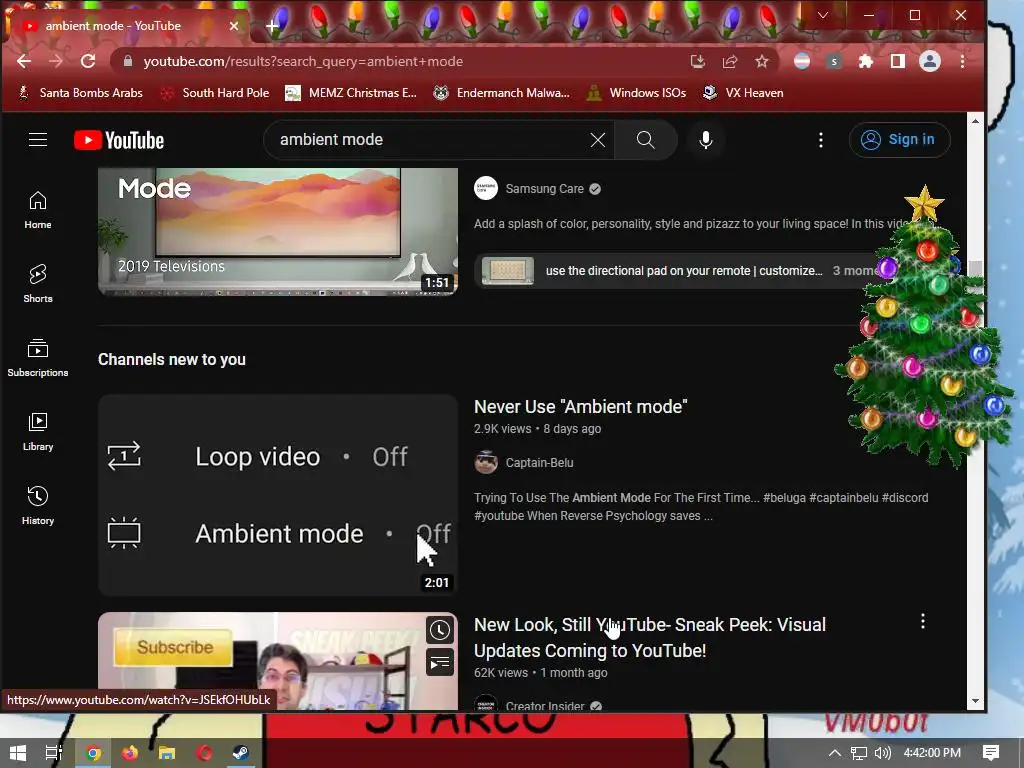Viewport: 1024px width, 768px height.
Task: Open the Captain-Belu channel
Action: pyautogui.click(x=539, y=462)
